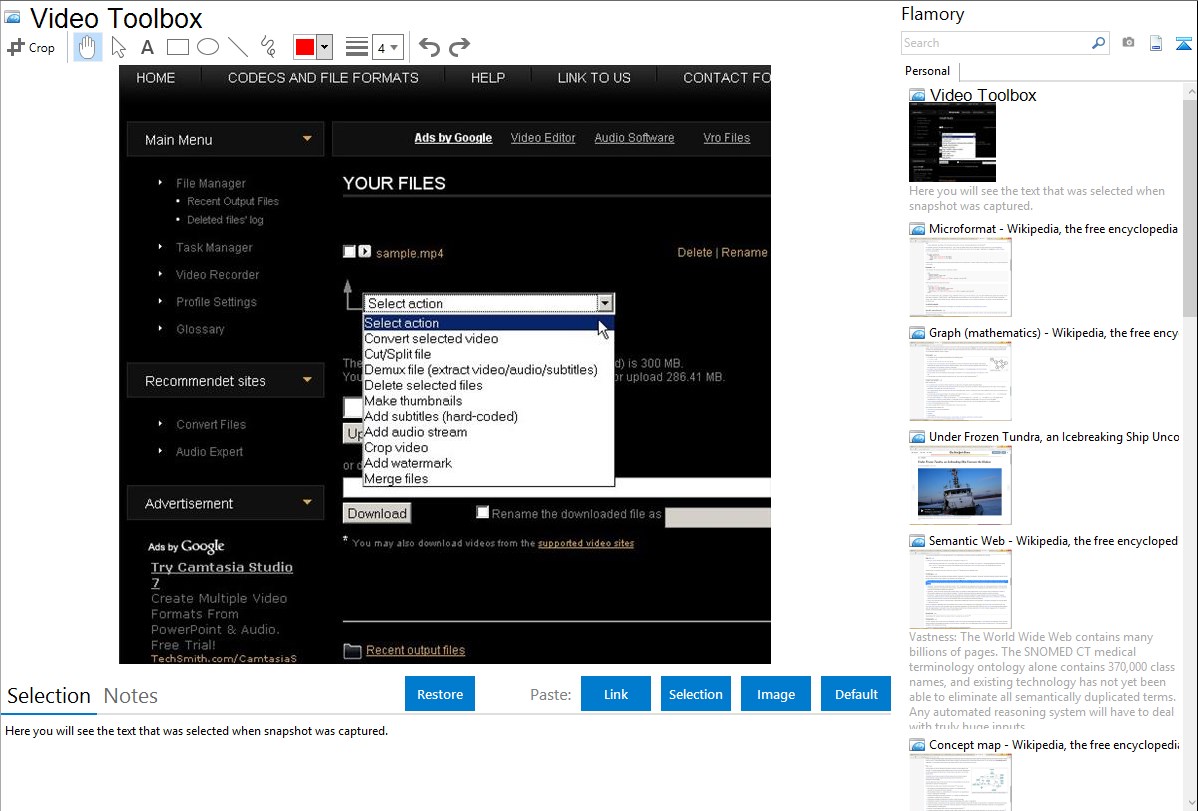Undo the last edit
Viewport: 1198px width, 811px height.
point(429,47)
